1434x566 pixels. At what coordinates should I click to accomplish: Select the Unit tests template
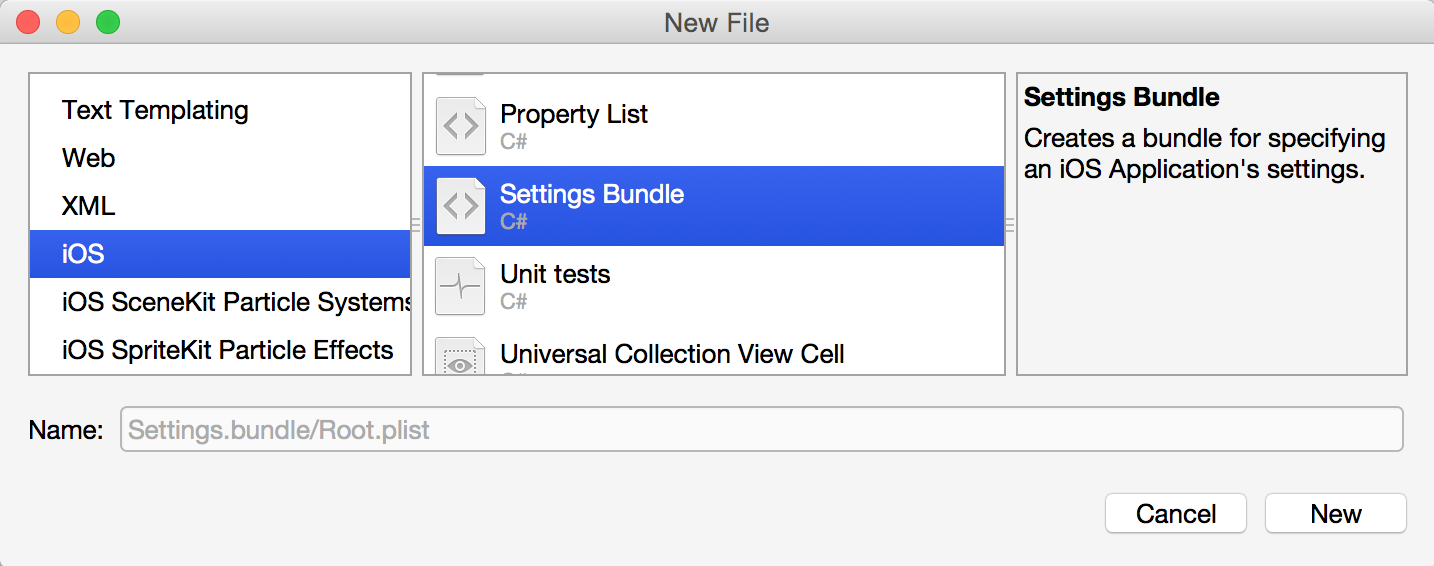tap(555, 275)
